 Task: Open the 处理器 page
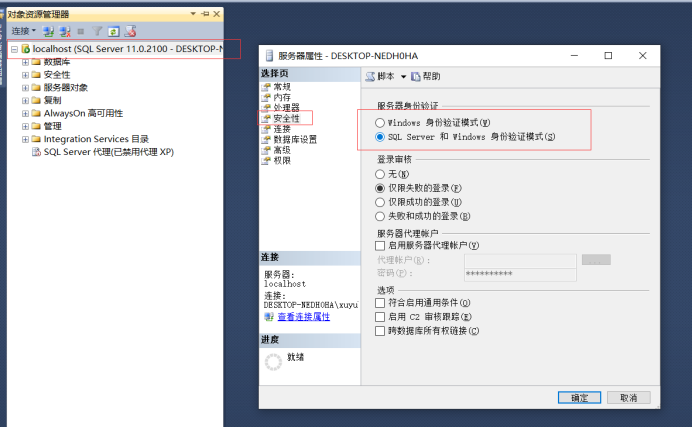(286, 108)
